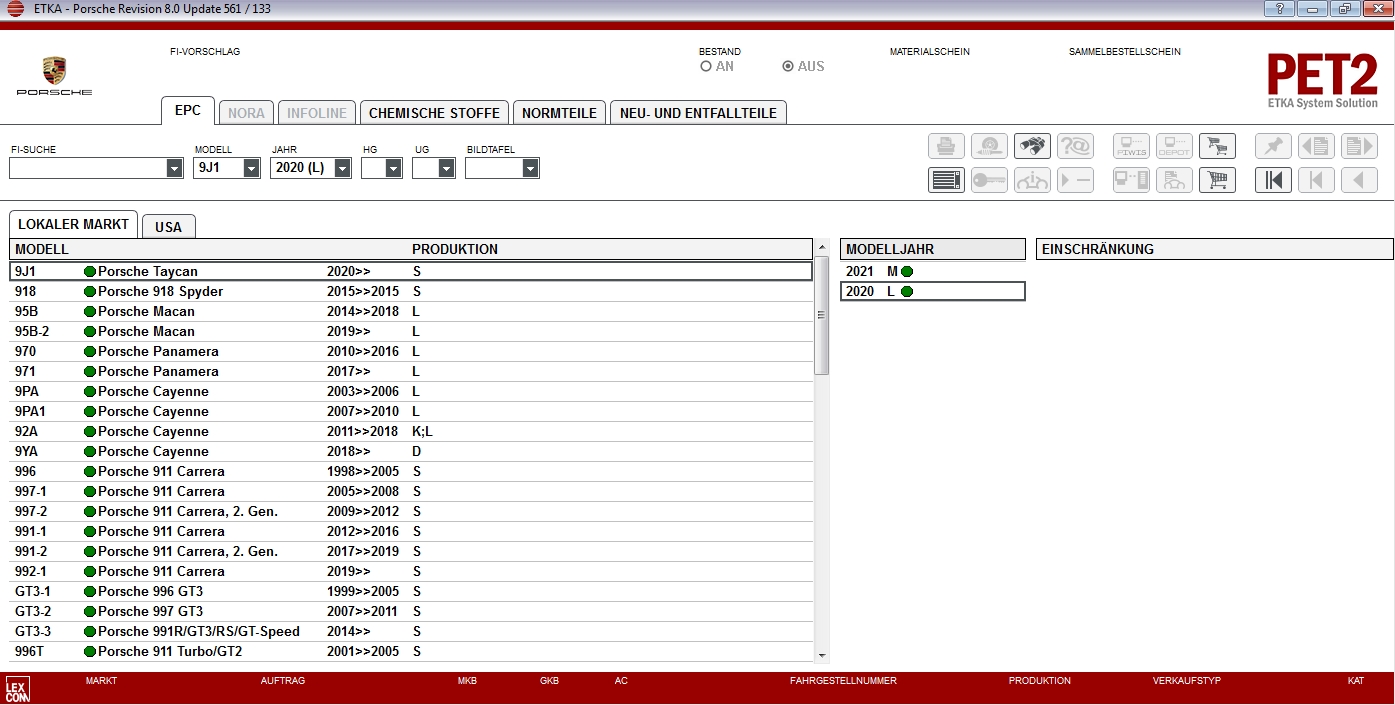Click the SAMMELBESTELLSCHEIN label

coord(1125,52)
